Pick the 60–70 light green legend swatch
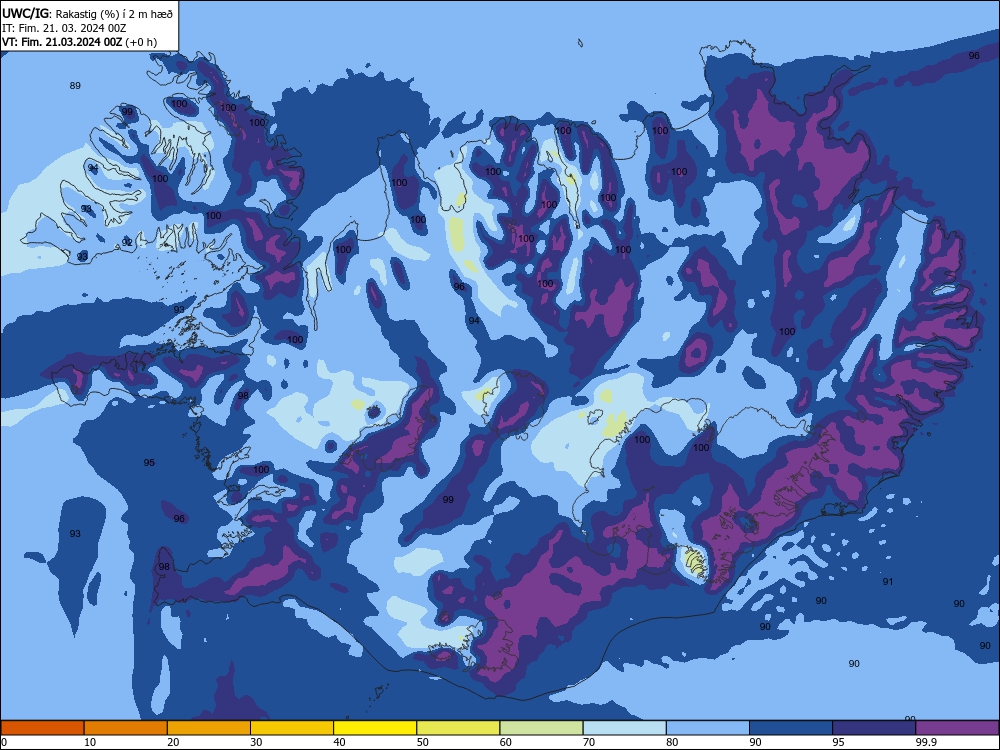Viewport: 1000px width, 750px height. click(541, 728)
